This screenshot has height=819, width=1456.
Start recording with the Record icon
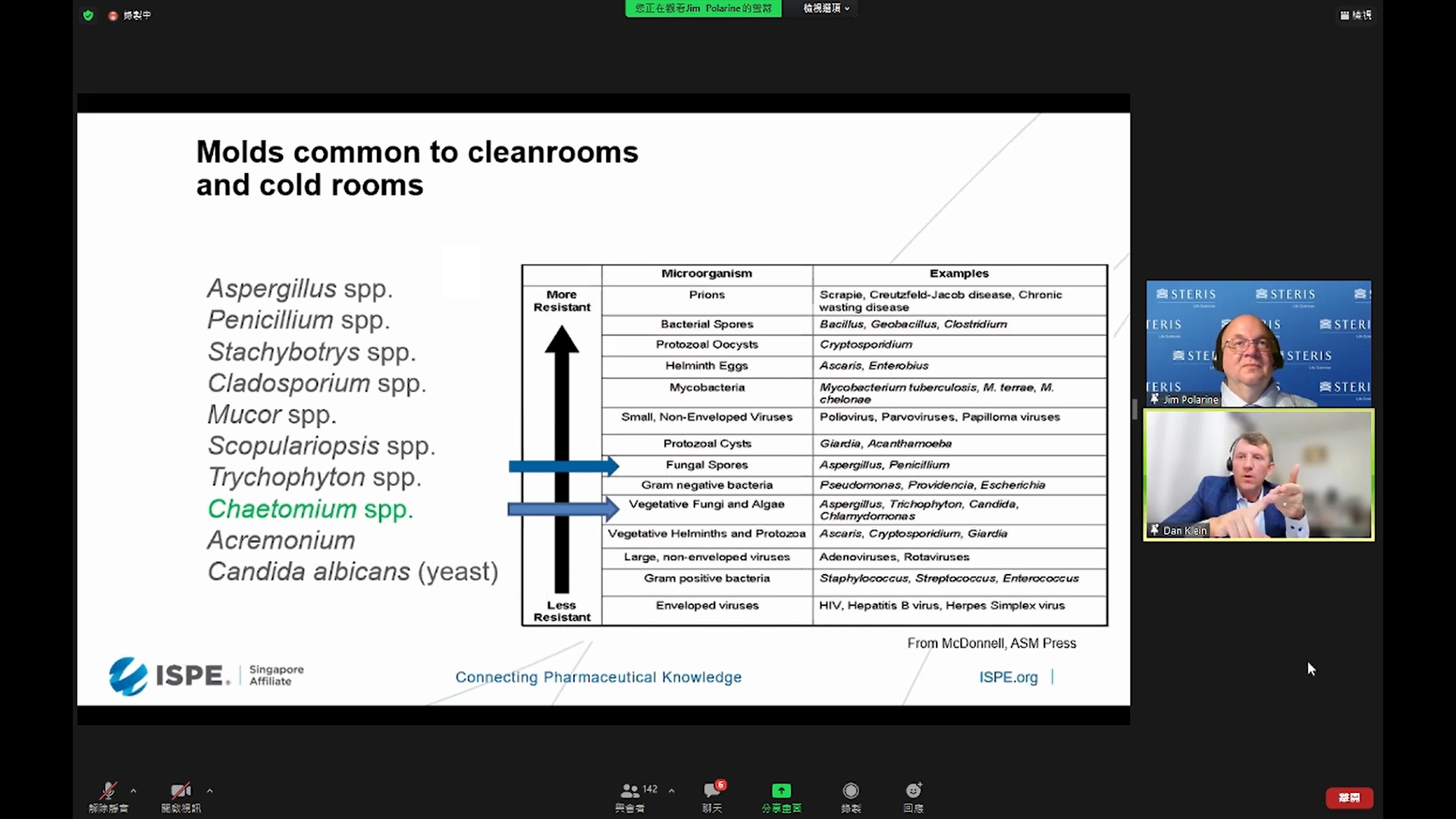(x=851, y=796)
